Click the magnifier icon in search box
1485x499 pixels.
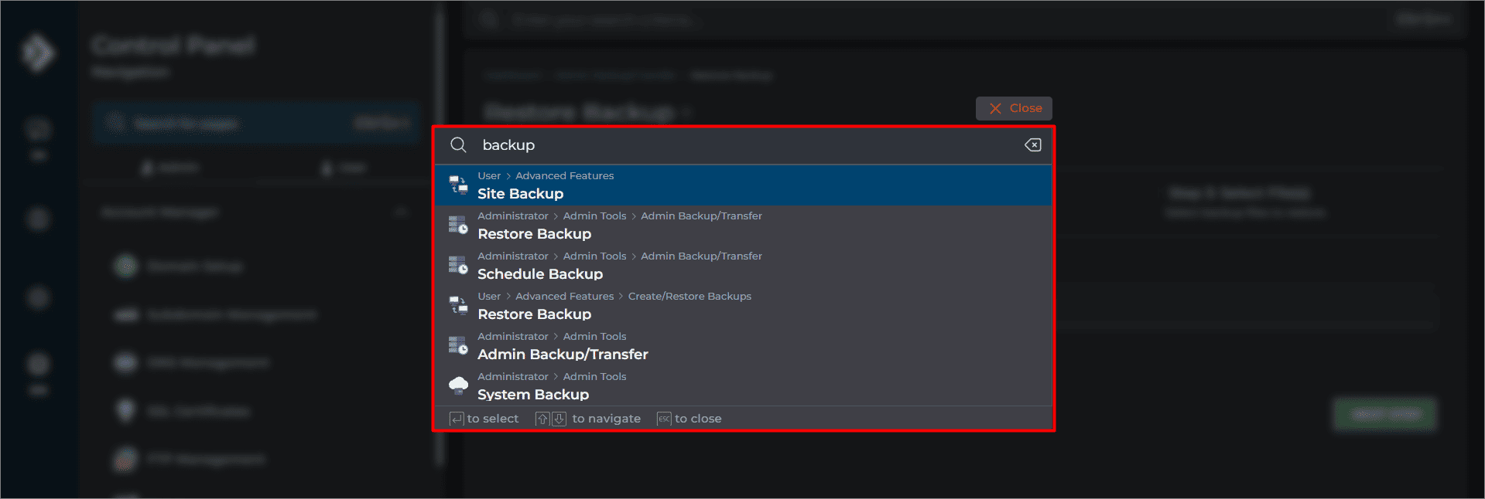pos(459,145)
